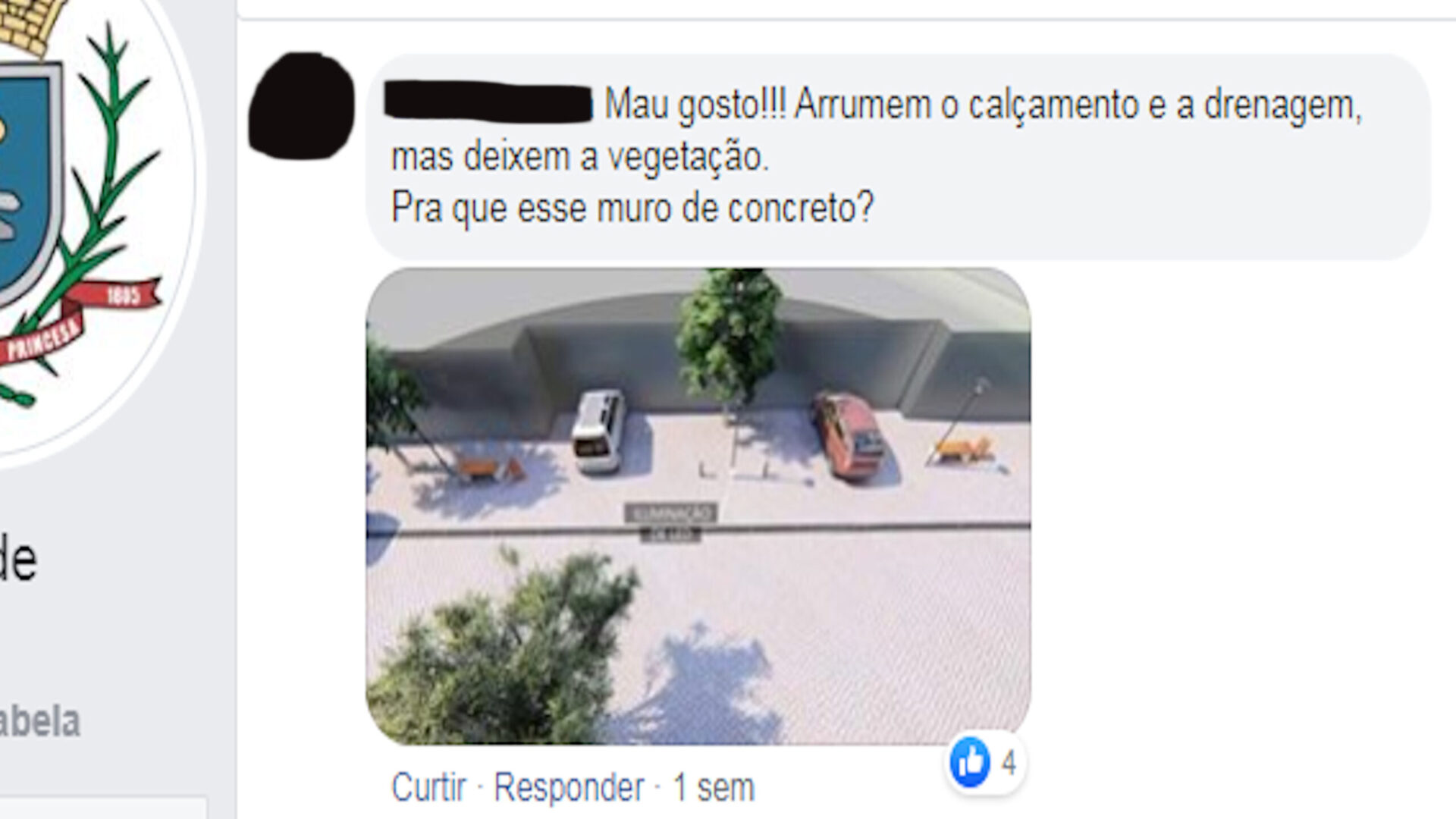The width and height of the screenshot is (1456, 819).
Task: Click 'Pra que esse muro de concreto?' line
Action: pyautogui.click(x=632, y=206)
